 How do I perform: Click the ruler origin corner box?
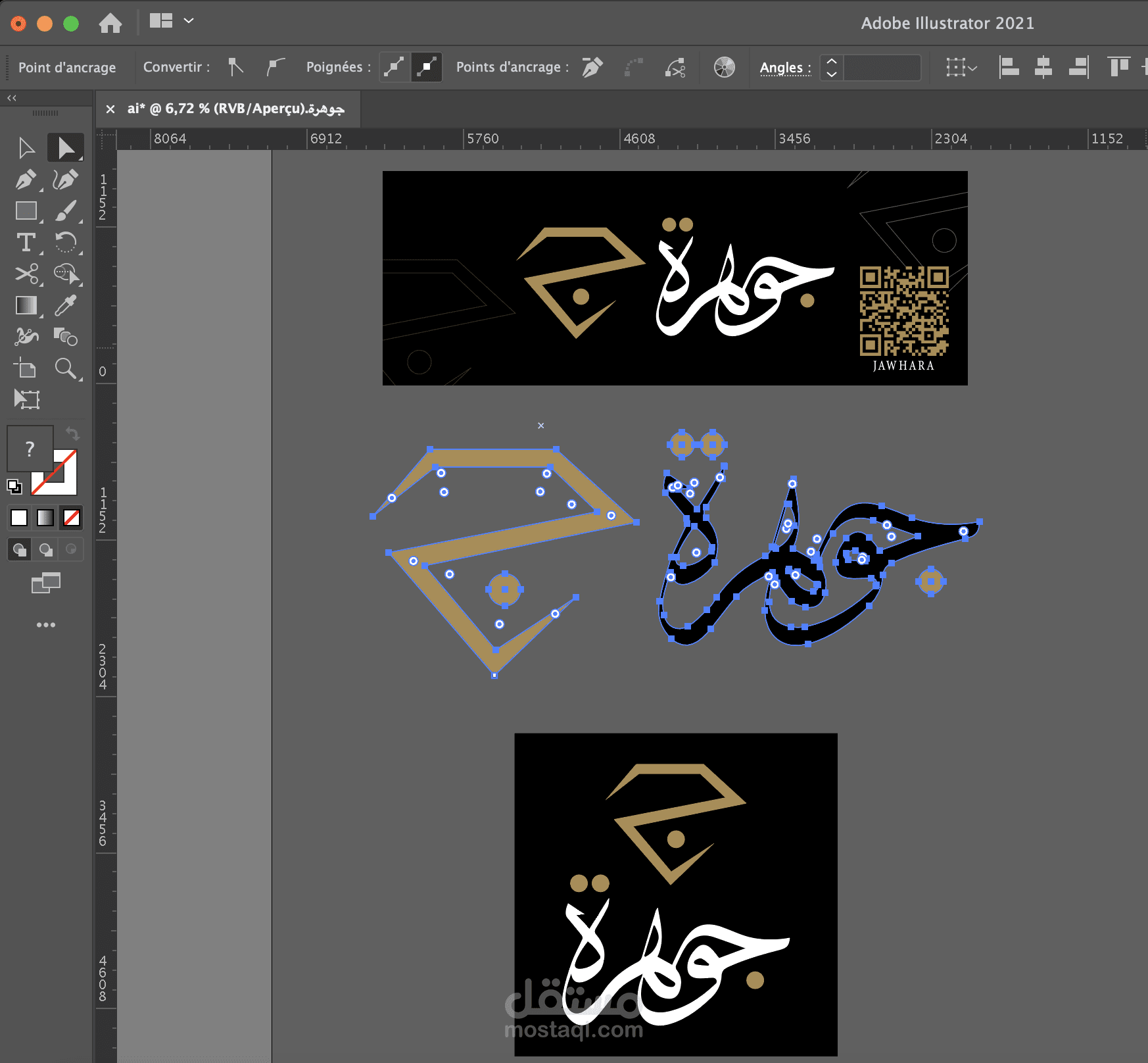point(106,139)
